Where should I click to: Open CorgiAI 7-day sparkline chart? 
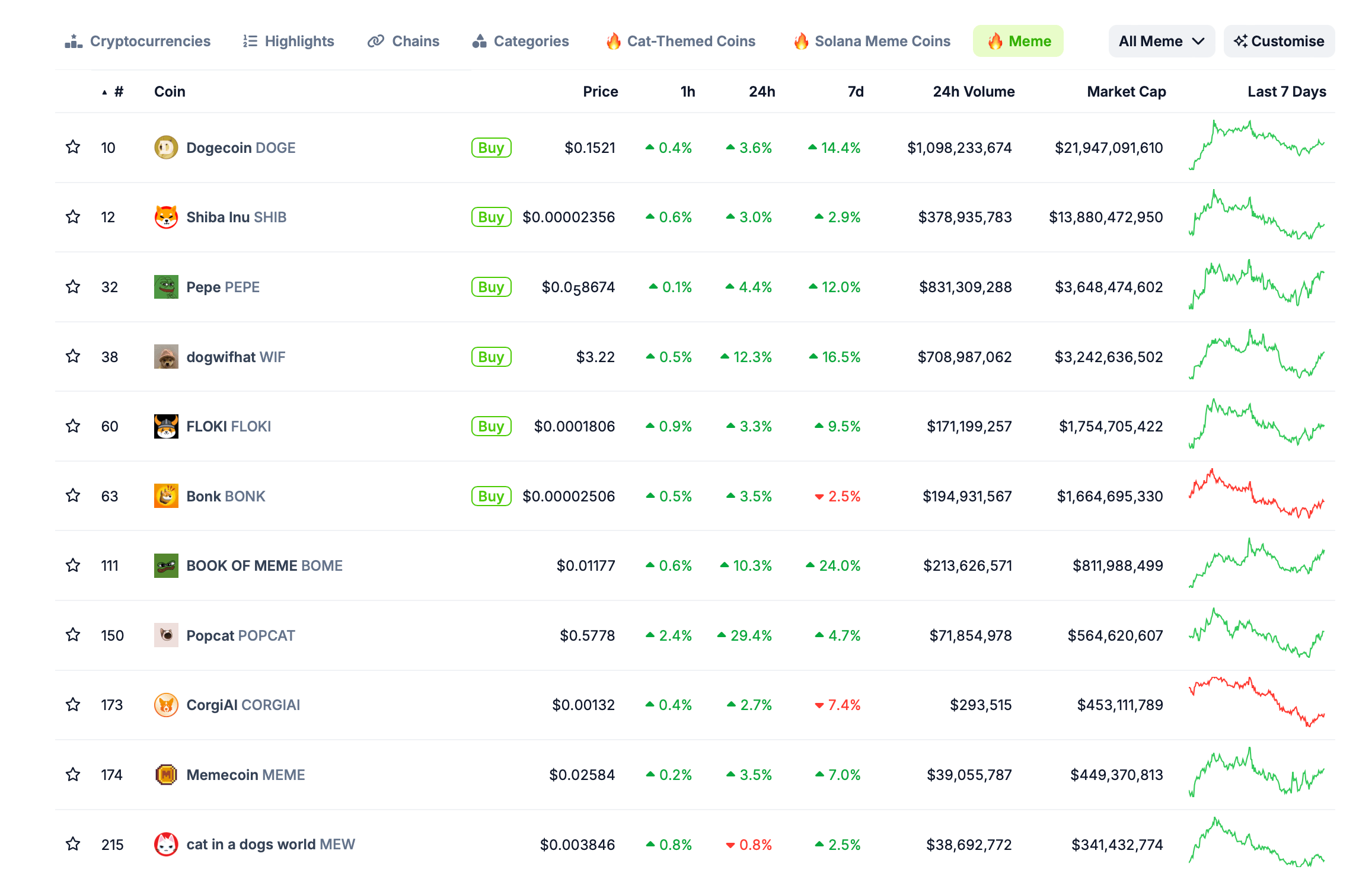1256,702
